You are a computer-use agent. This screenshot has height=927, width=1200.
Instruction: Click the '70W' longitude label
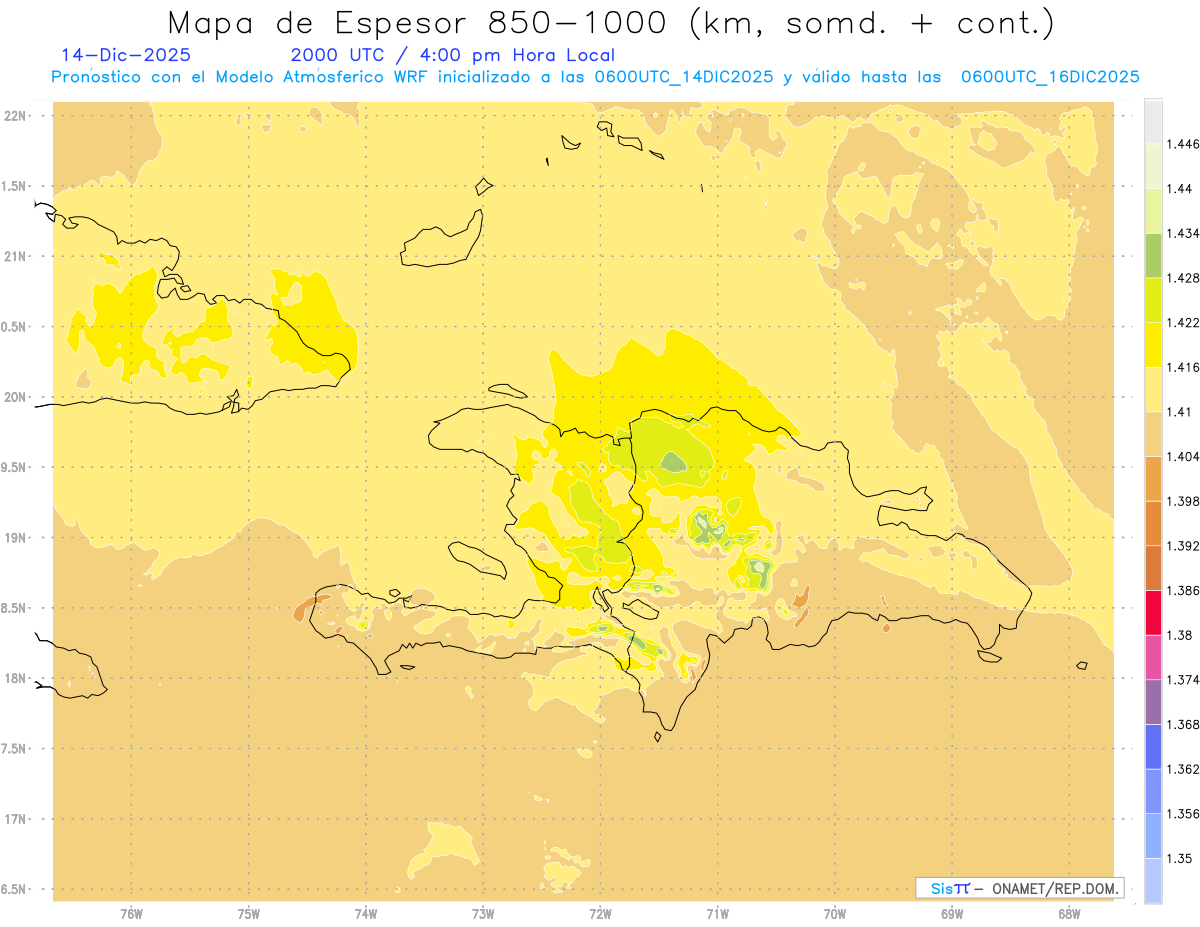835,914
